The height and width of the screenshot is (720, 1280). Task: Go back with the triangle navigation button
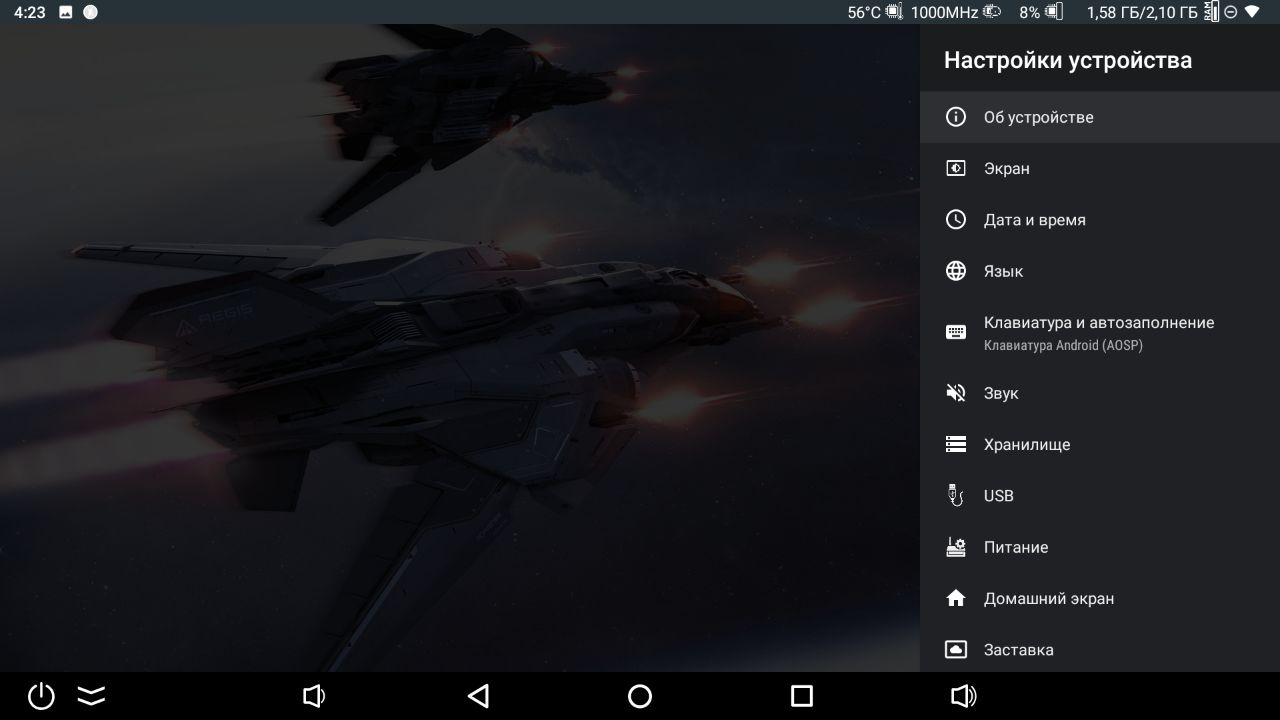point(478,696)
